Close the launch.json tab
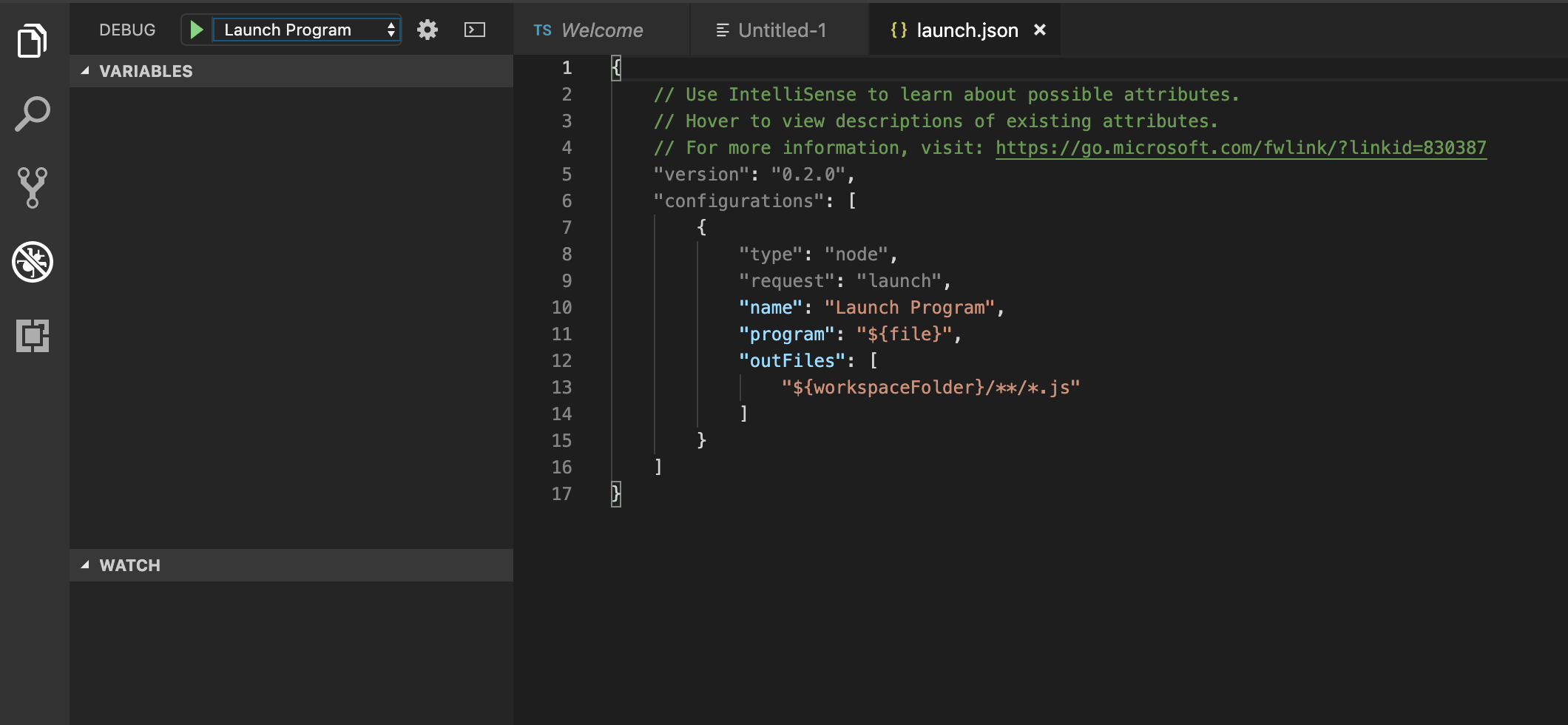 [x=1040, y=30]
